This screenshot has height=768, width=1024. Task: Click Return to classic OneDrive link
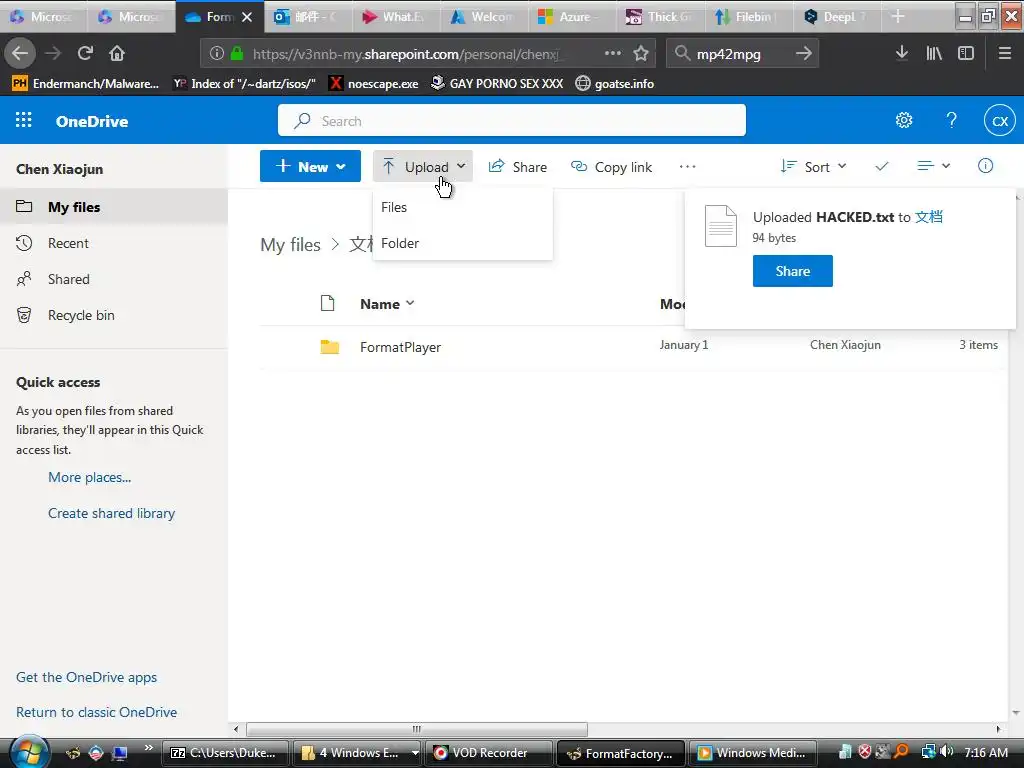[x=96, y=712]
